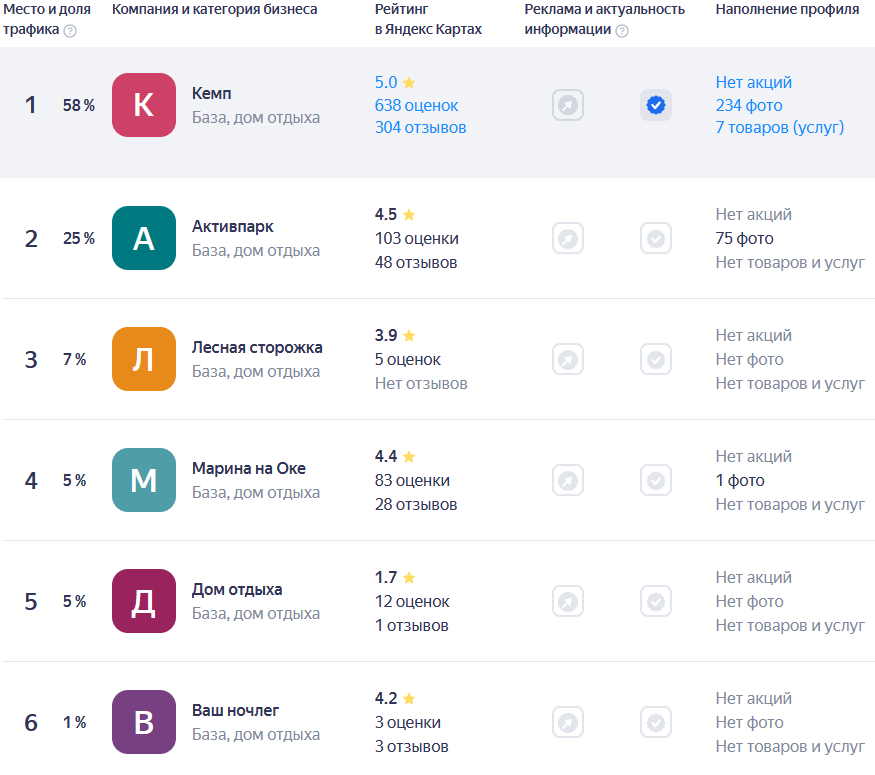Viewport: 875px width, 775px height.
Task: Select company name 'Кемп'
Action: point(211,93)
